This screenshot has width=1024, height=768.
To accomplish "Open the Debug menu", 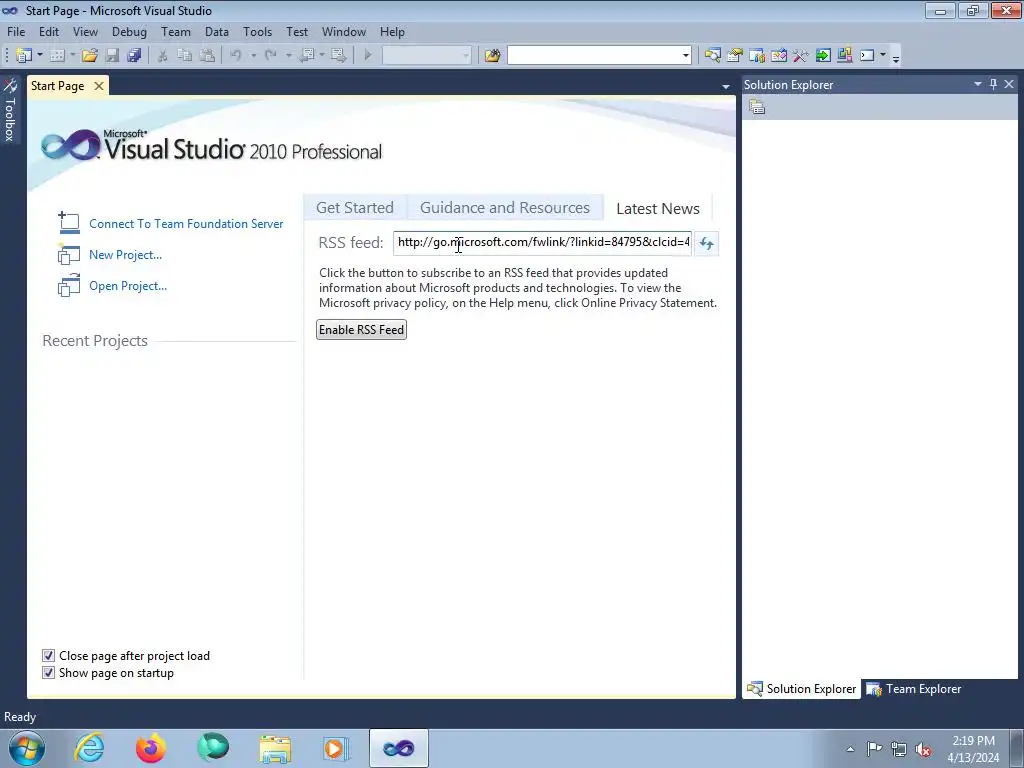I will click(x=129, y=32).
